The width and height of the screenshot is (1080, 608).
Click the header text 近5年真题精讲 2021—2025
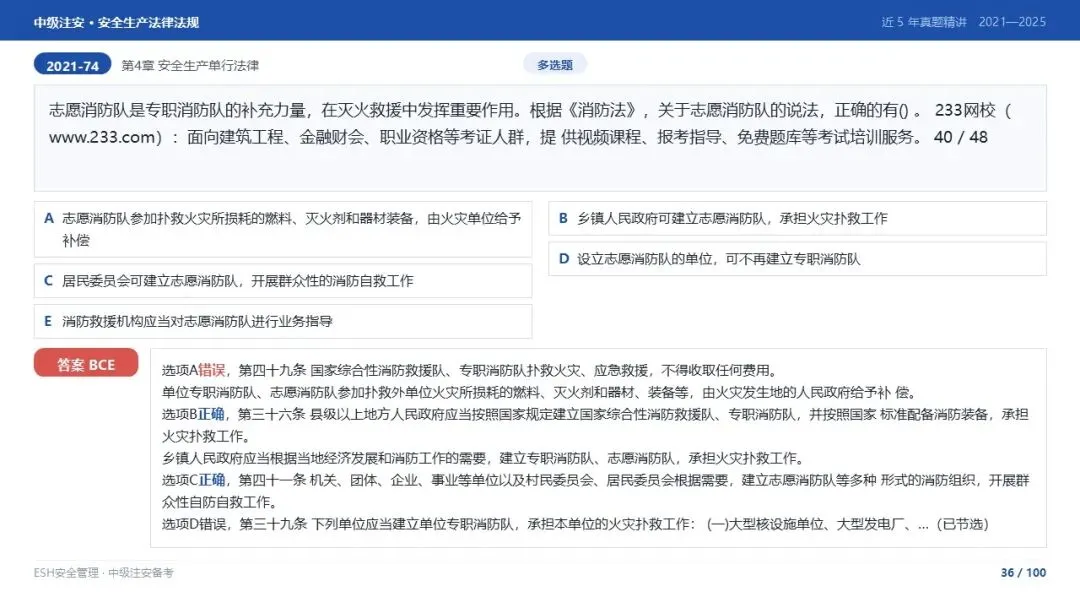pyautogui.click(x=964, y=22)
